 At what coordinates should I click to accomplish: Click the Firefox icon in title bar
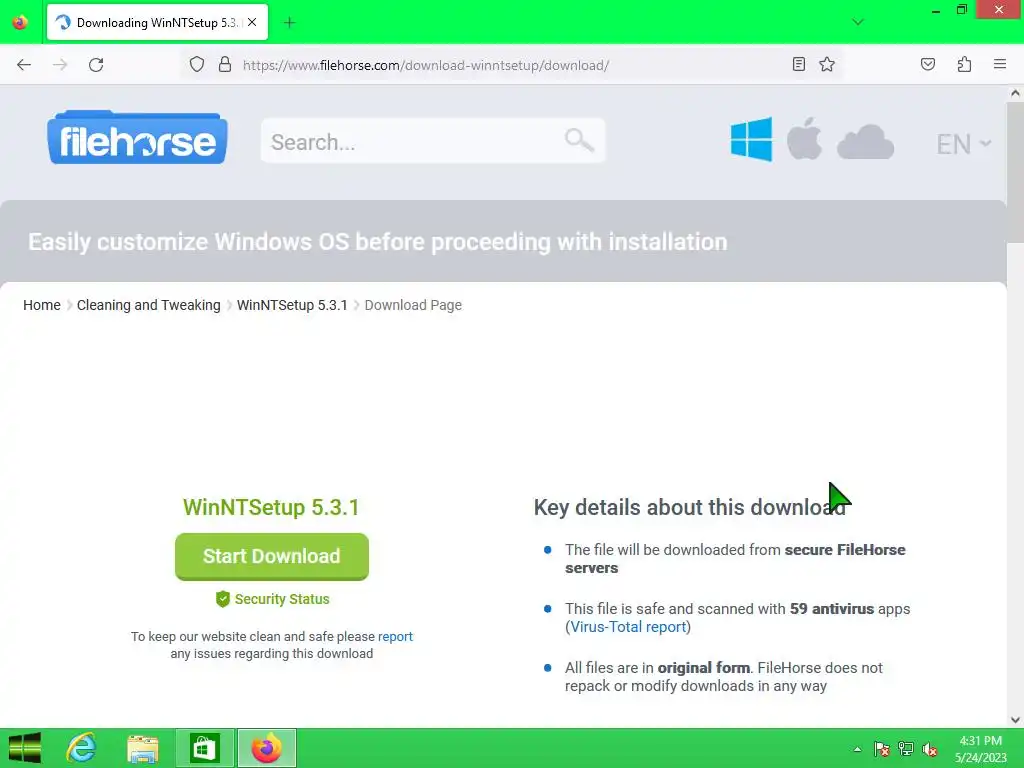[x=20, y=22]
